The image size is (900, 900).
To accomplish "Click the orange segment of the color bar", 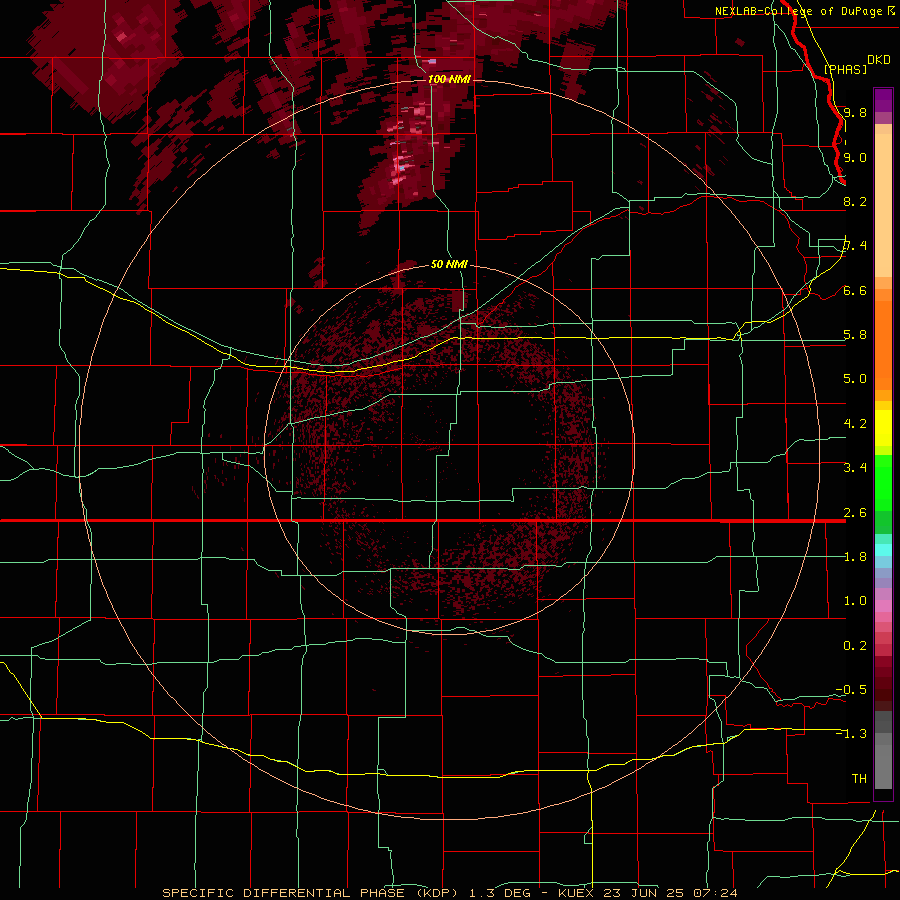I will click(883, 344).
